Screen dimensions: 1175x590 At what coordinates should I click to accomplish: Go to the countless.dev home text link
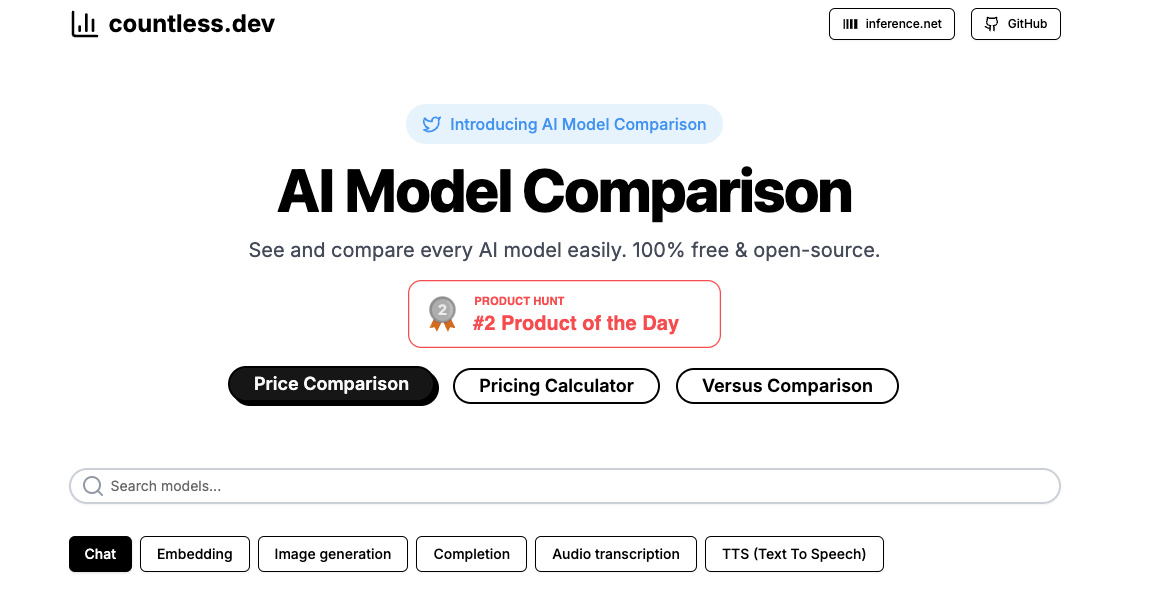coord(191,24)
